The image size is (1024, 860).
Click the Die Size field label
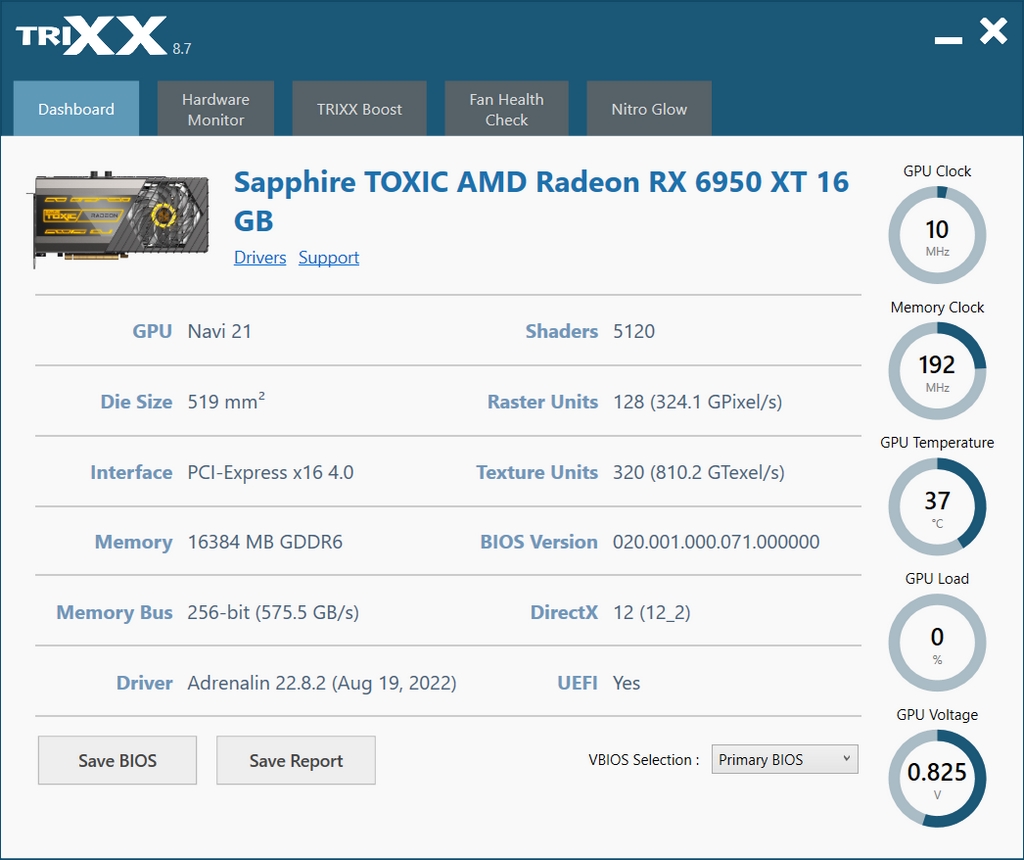[136, 402]
